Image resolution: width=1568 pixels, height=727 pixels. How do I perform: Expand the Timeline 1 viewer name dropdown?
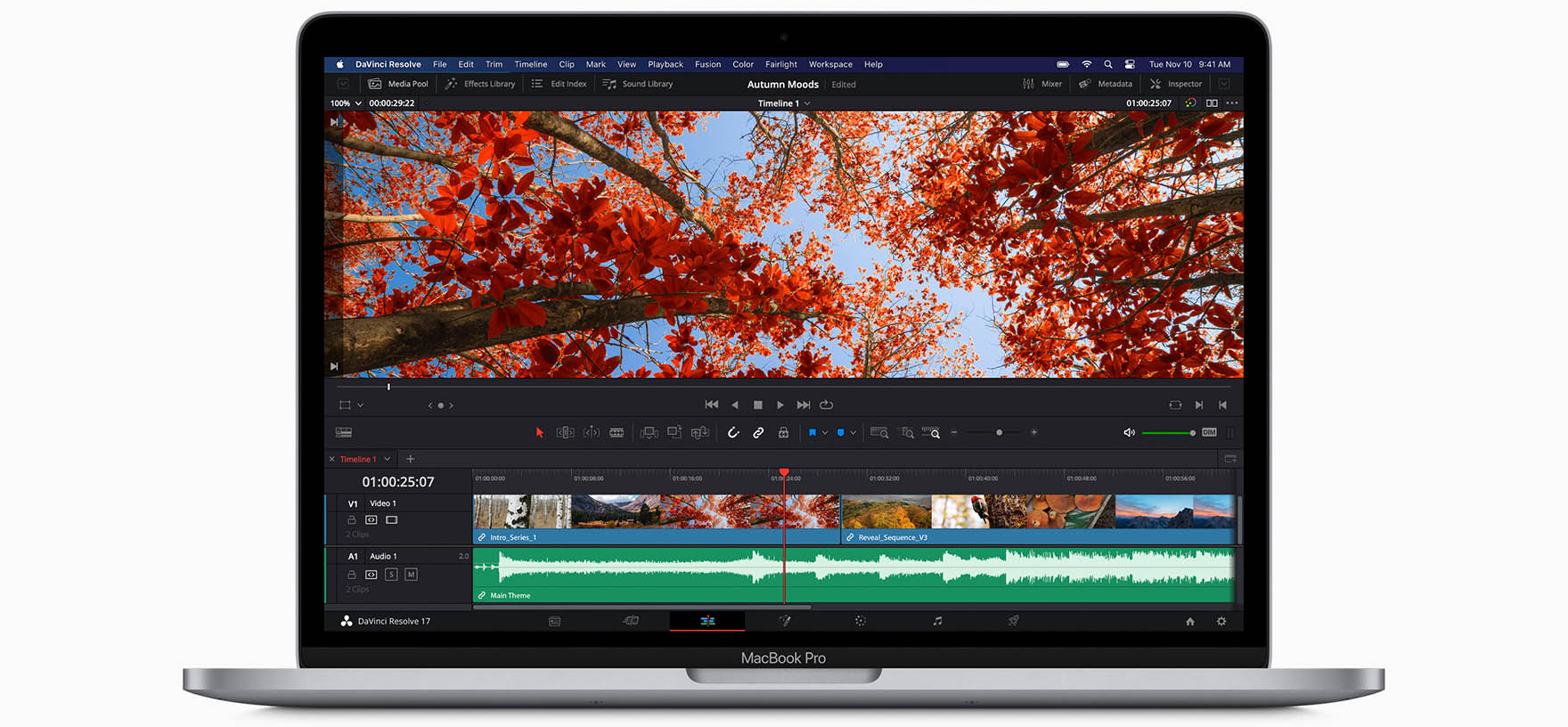click(x=807, y=103)
